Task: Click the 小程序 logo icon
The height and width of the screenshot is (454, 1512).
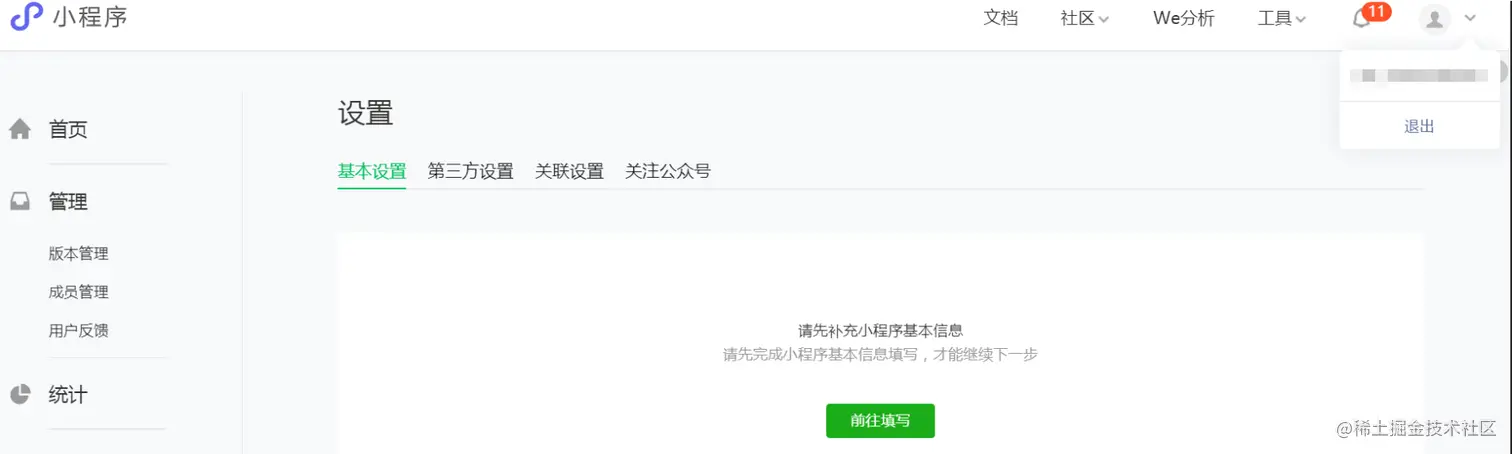Action: (26, 16)
